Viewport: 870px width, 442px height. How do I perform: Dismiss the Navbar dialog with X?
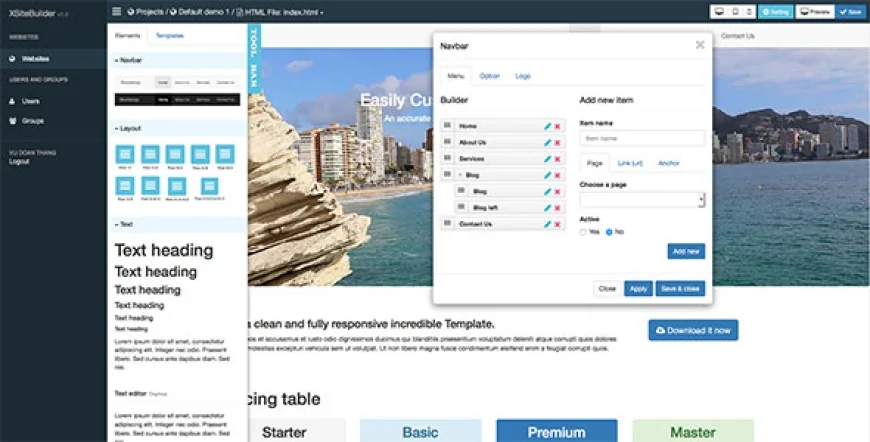coord(700,45)
